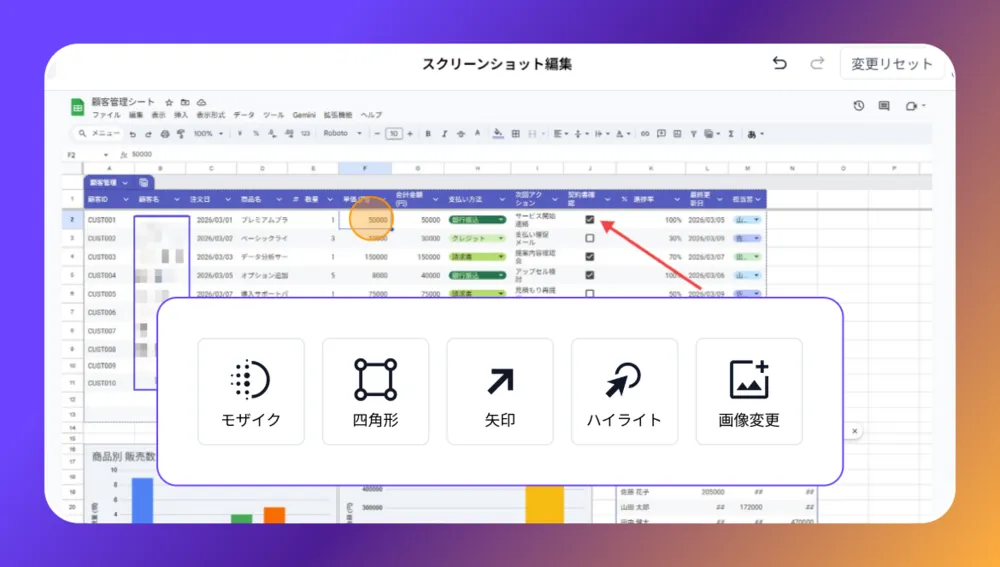Click the toolbar undo arrow in Sheets
The image size is (1000, 567).
tap(133, 134)
